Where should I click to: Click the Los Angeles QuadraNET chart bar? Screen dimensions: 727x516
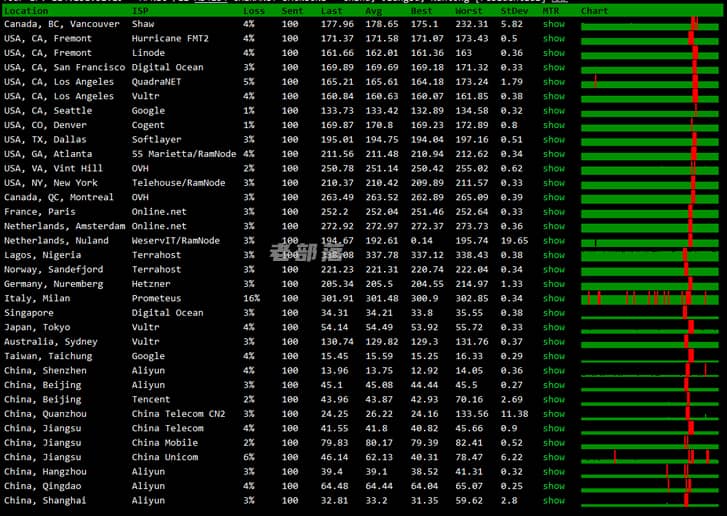[x=650, y=82]
